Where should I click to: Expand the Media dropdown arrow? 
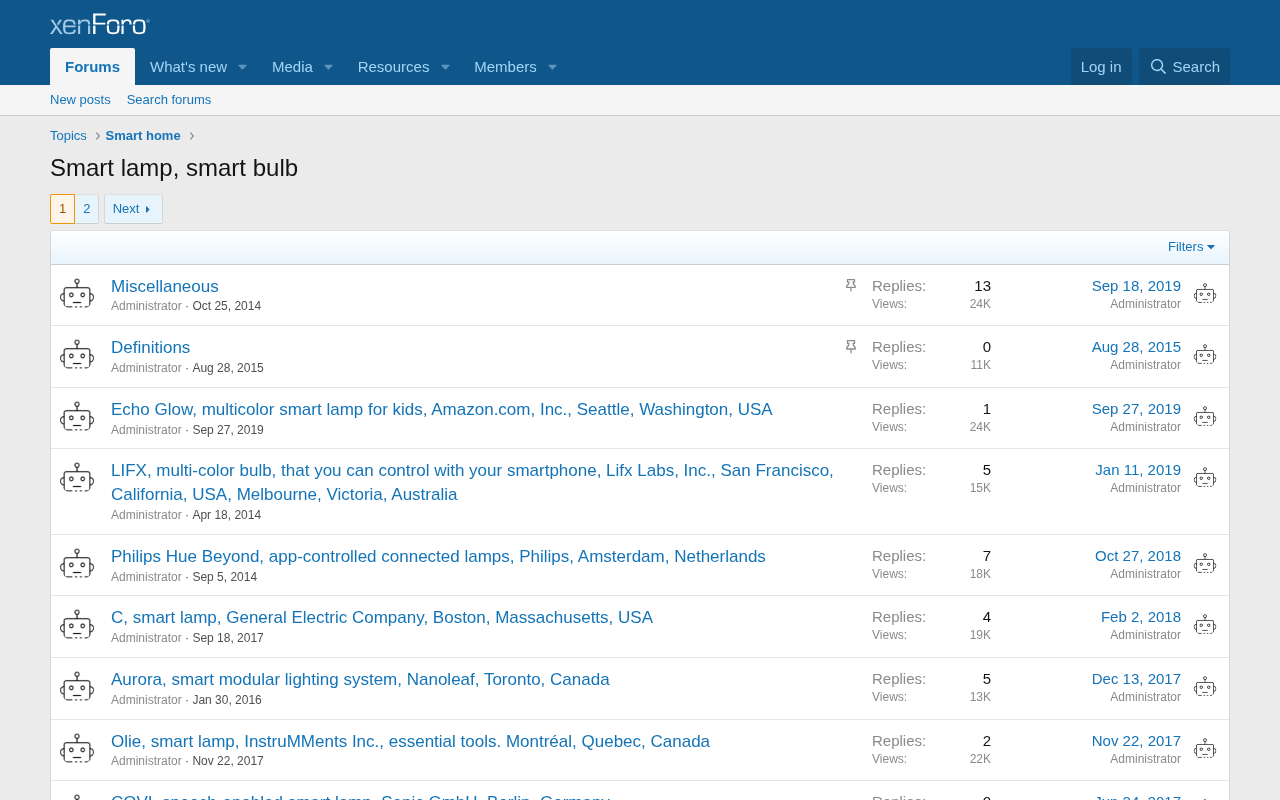[328, 67]
